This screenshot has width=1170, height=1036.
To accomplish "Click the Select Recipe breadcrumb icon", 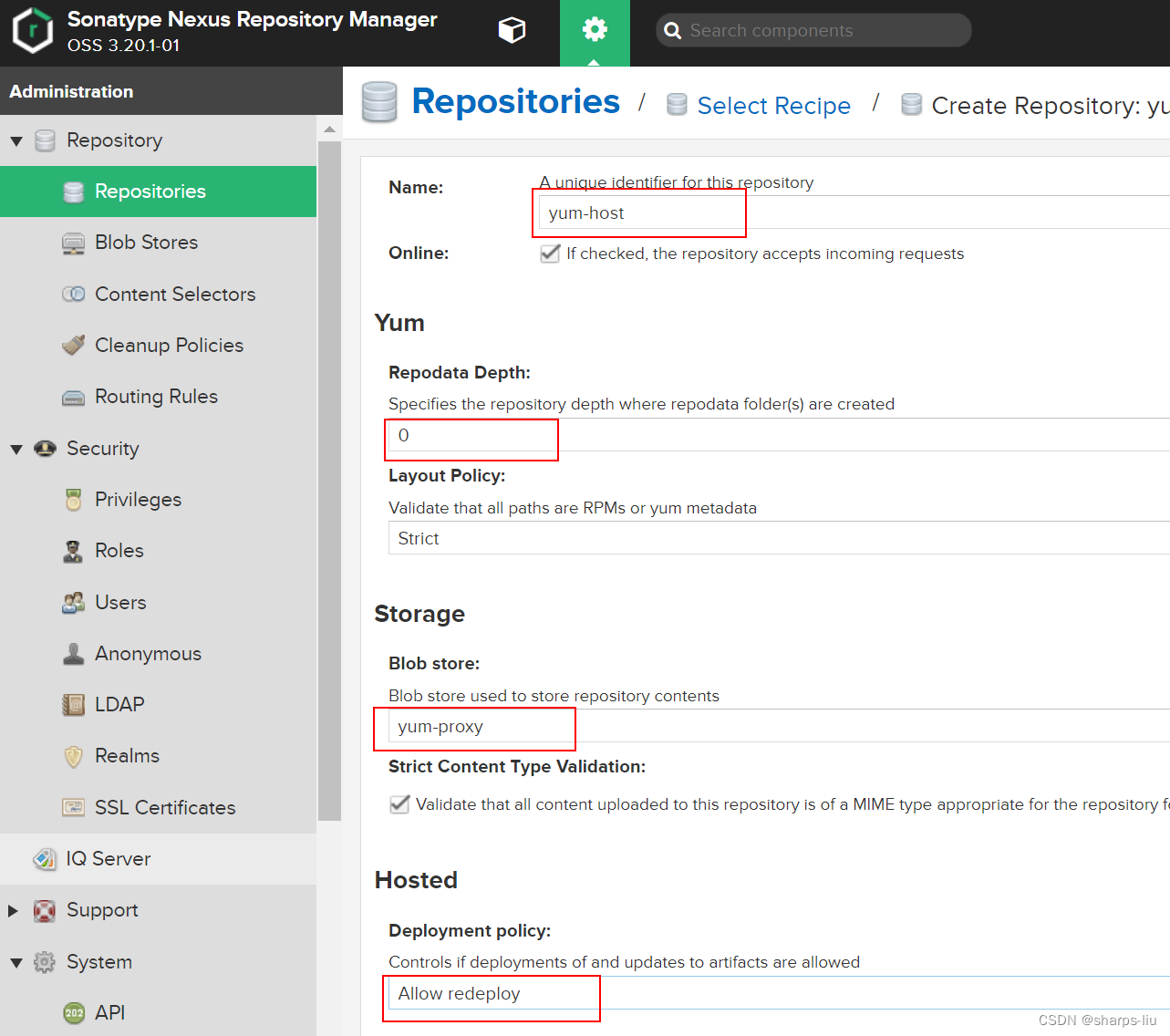I will (677, 104).
